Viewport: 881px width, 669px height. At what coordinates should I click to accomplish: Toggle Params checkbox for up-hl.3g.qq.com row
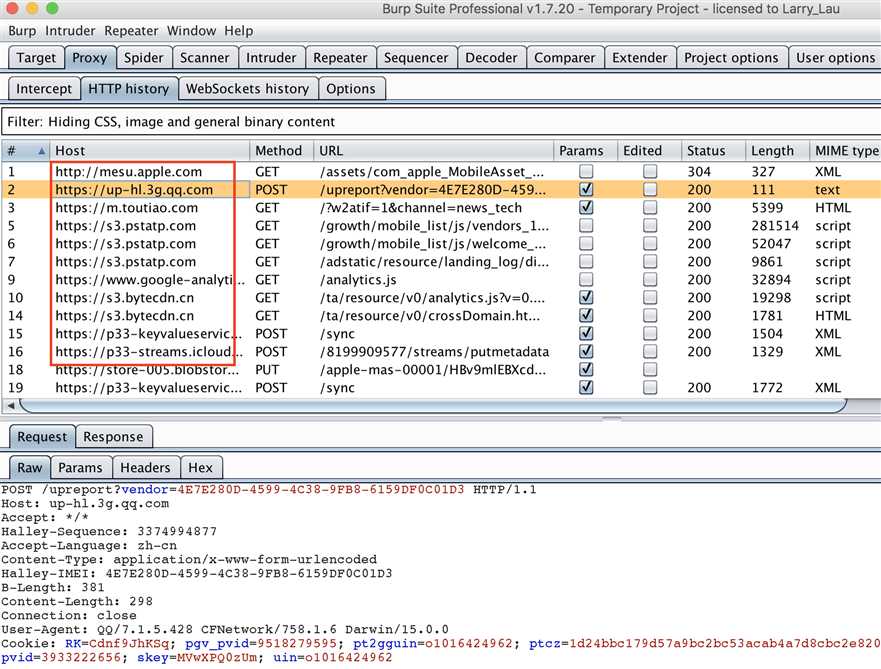tap(586, 189)
